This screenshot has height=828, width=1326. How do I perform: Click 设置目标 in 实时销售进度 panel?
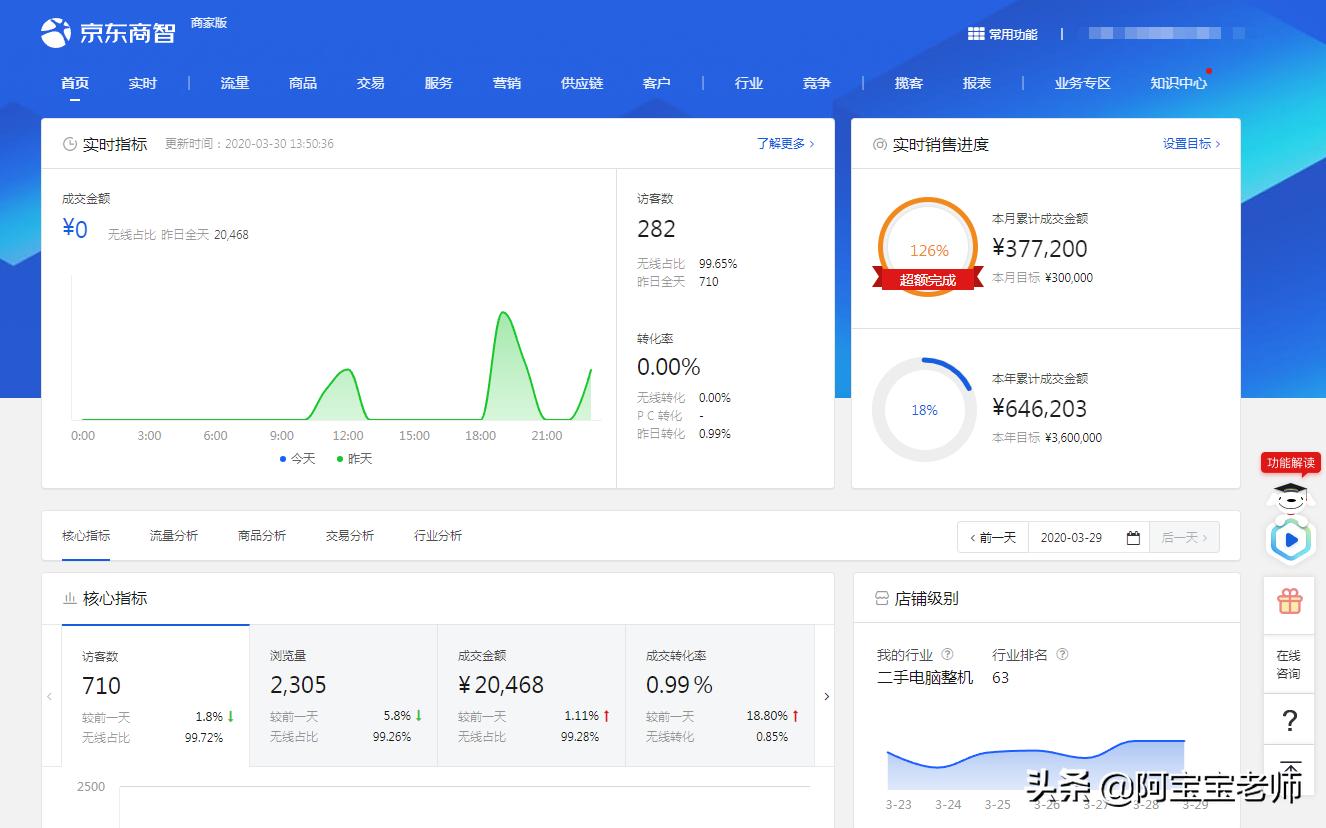(1188, 143)
